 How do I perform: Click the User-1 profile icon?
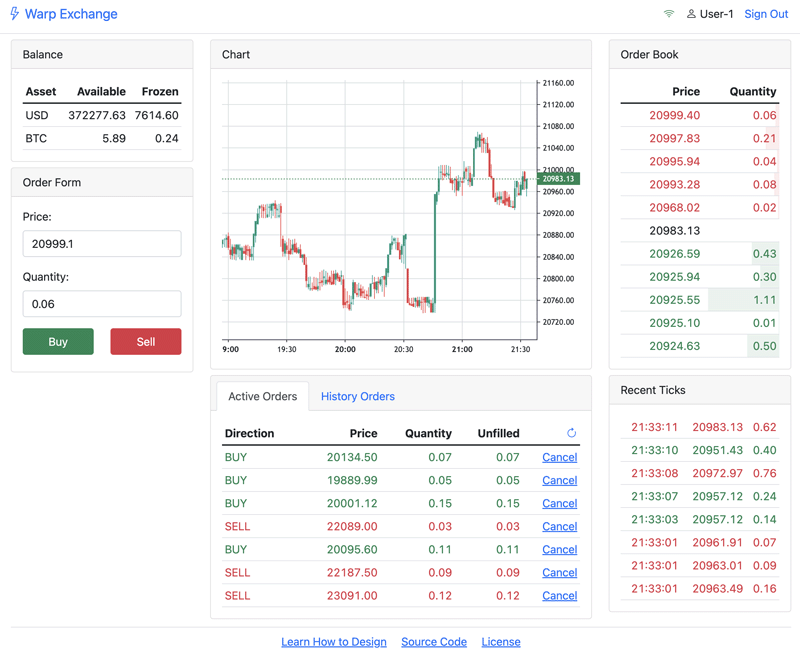click(x=691, y=14)
